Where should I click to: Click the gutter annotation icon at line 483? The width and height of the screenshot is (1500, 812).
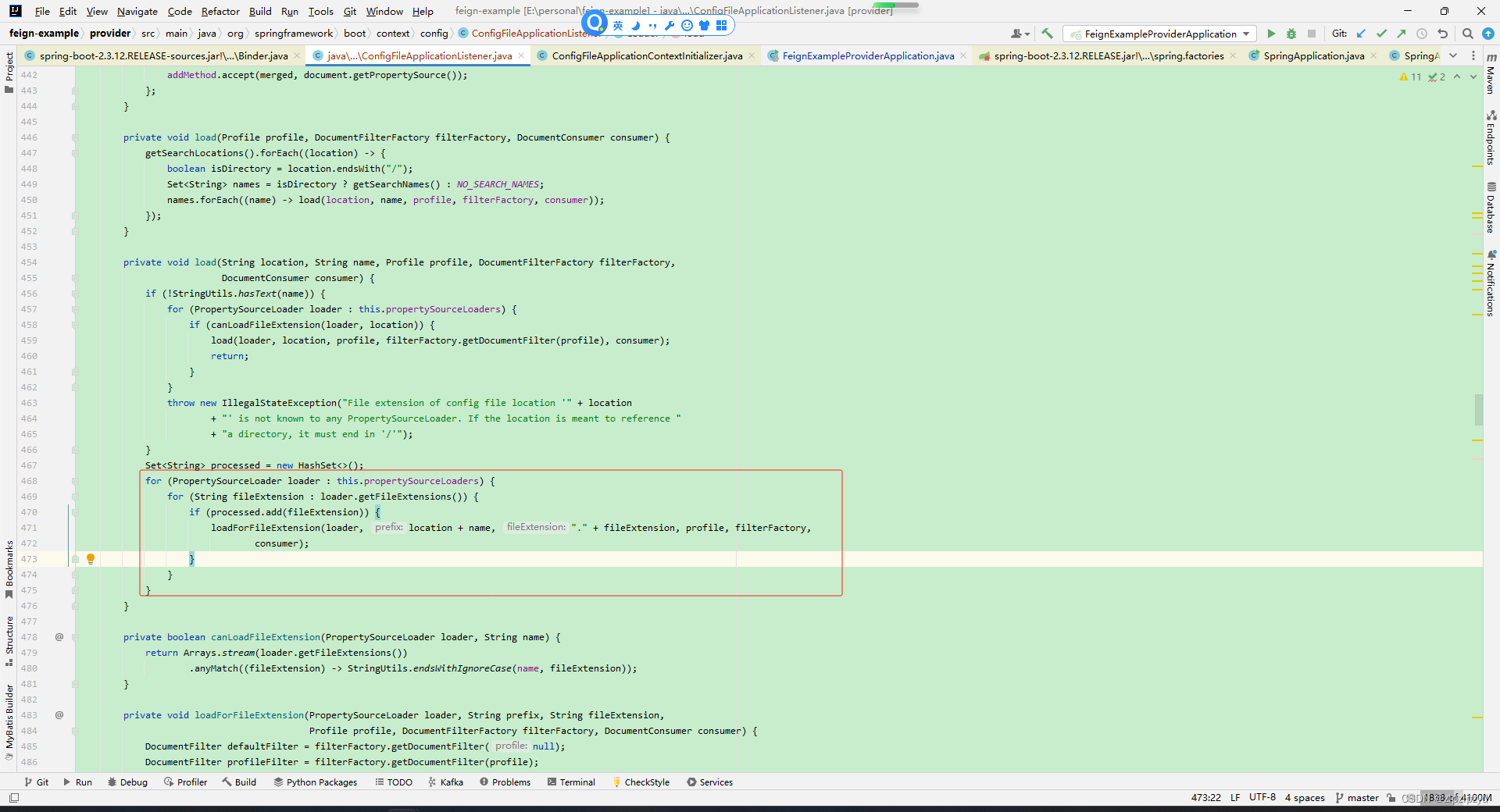coord(59,715)
